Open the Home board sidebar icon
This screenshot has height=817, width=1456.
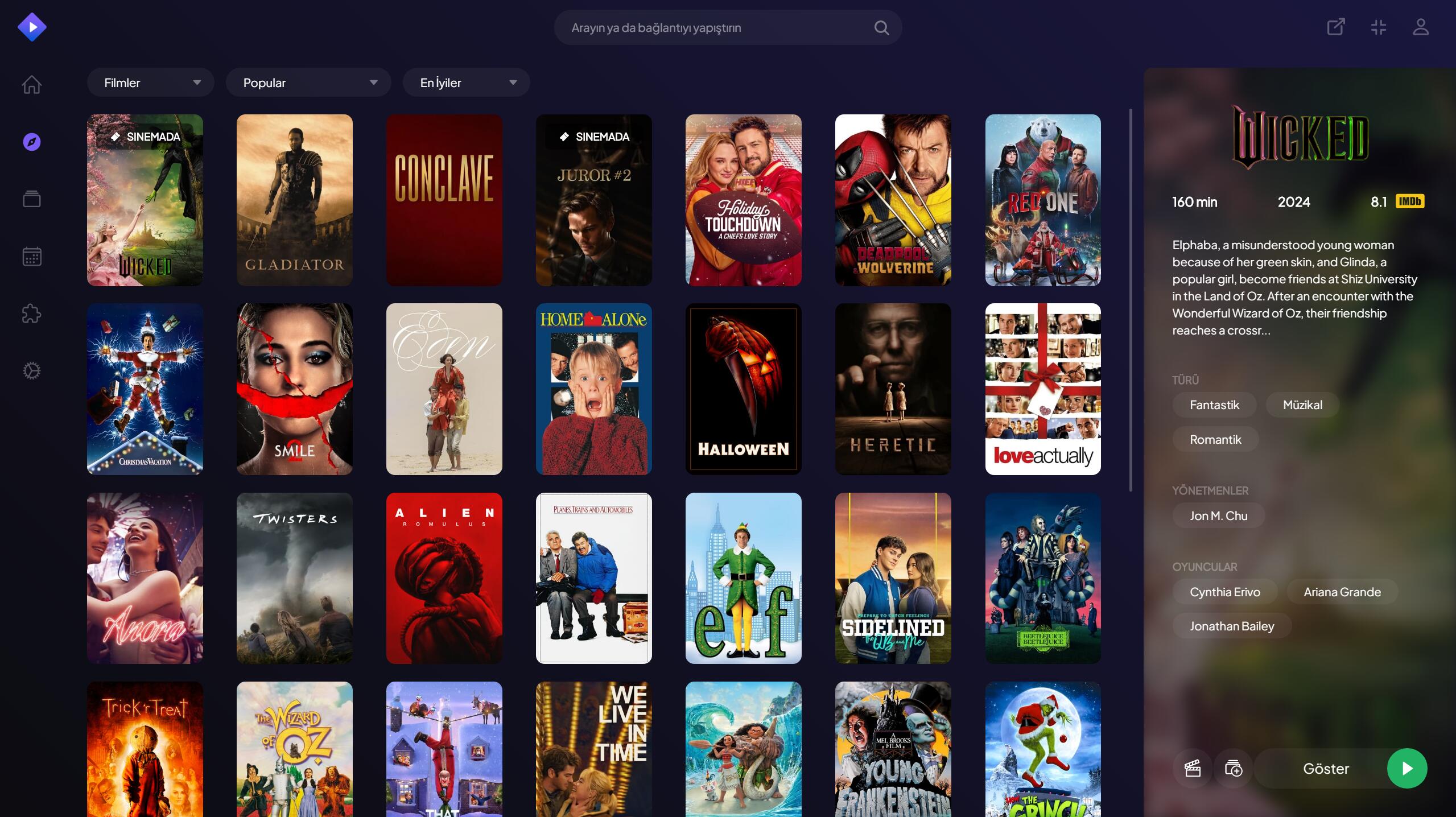click(x=32, y=84)
